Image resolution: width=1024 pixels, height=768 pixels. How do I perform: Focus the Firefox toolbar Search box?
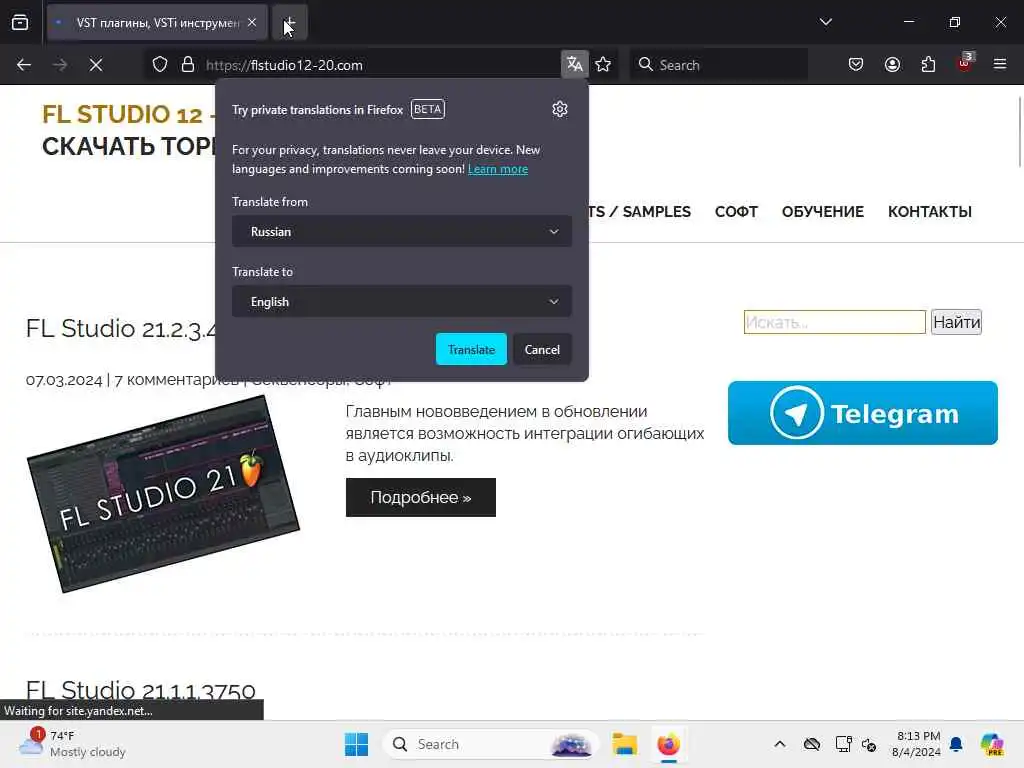[718, 65]
